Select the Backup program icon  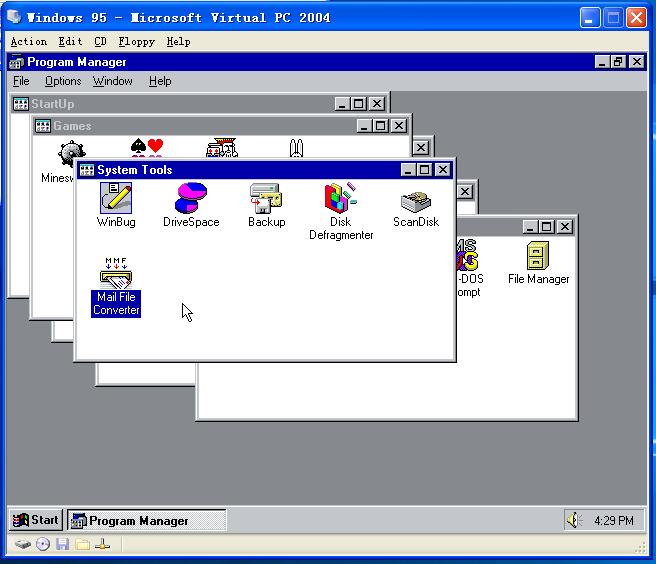click(266, 198)
